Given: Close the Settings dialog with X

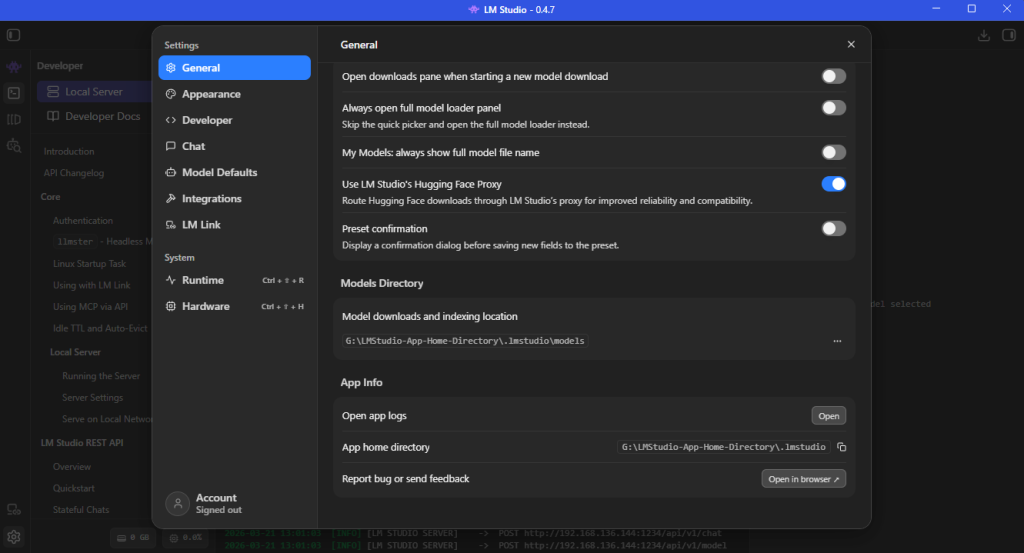Looking at the screenshot, I should 851,45.
